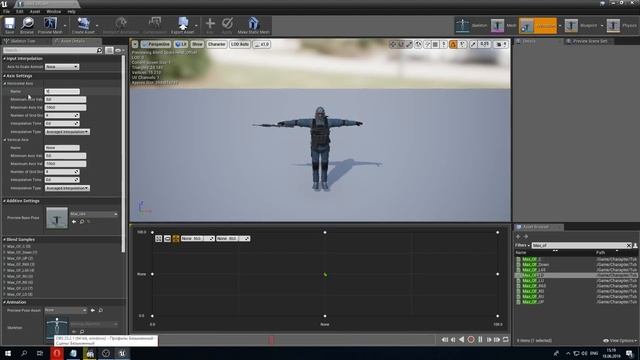Switch to Skeleton Tree tab

coord(23,41)
